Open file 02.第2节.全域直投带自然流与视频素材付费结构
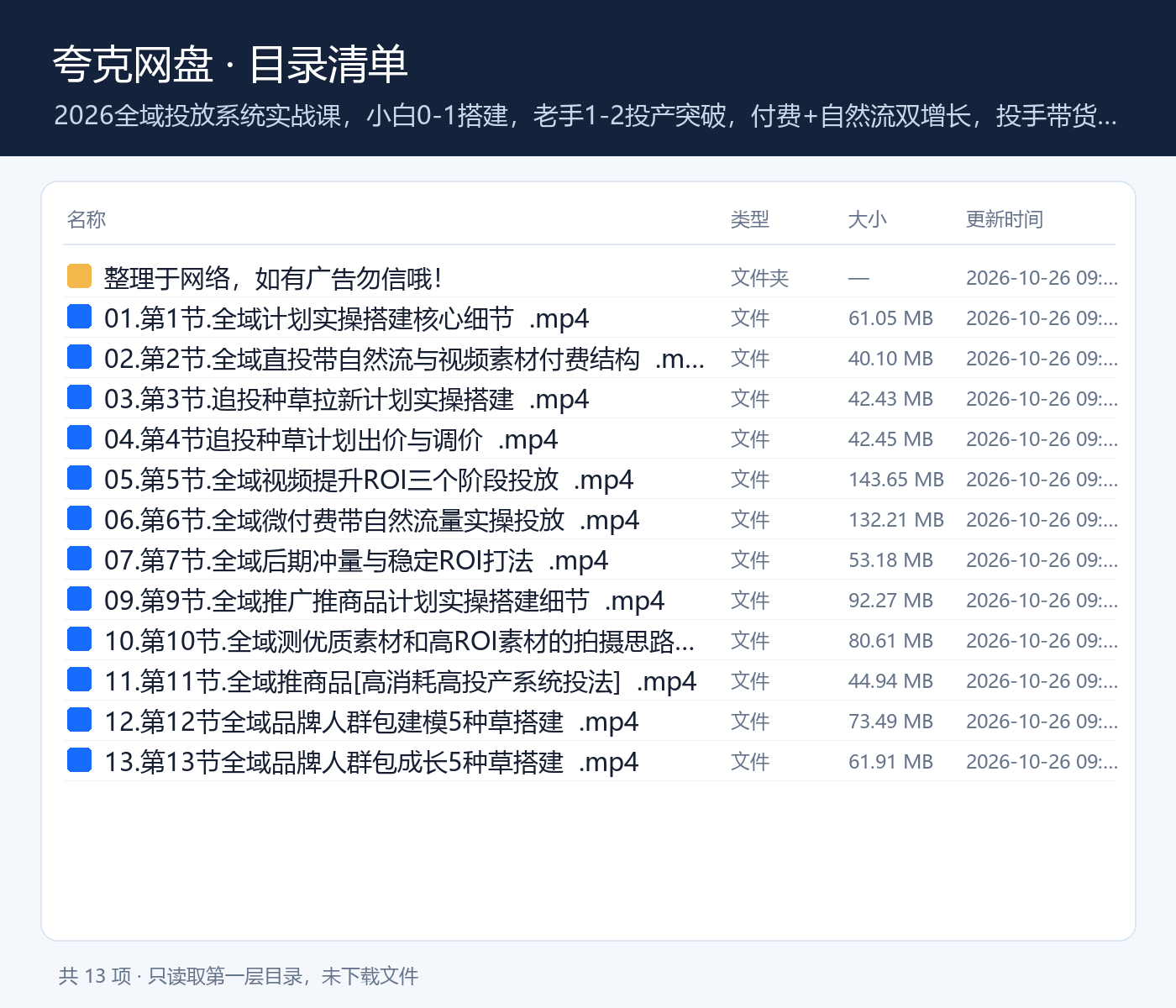Image resolution: width=1176 pixels, height=1008 pixels. click(404, 359)
